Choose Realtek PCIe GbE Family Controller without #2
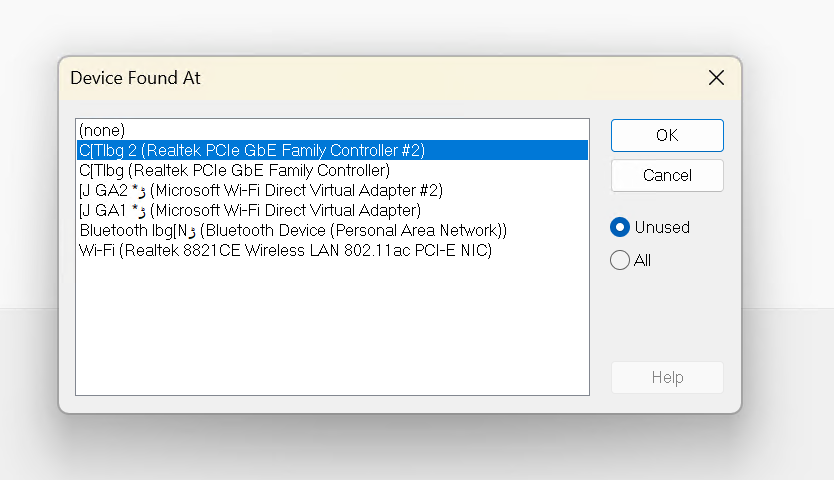Viewport: 834px width, 480px height. 234,170
